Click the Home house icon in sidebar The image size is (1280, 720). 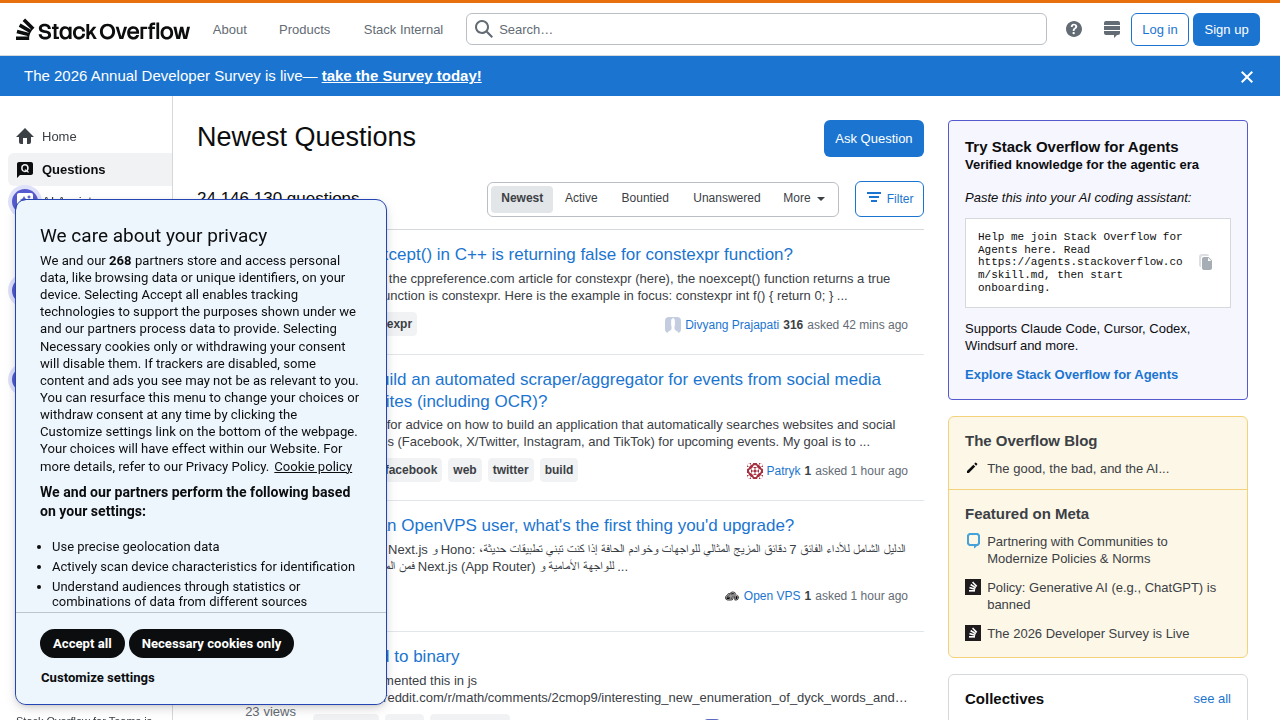coord(25,137)
